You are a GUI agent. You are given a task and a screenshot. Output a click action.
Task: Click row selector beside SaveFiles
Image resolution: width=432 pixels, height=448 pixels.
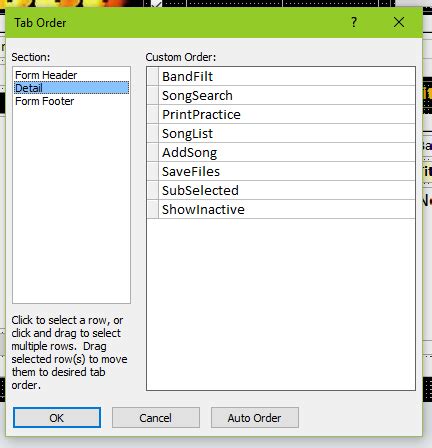coord(153,171)
